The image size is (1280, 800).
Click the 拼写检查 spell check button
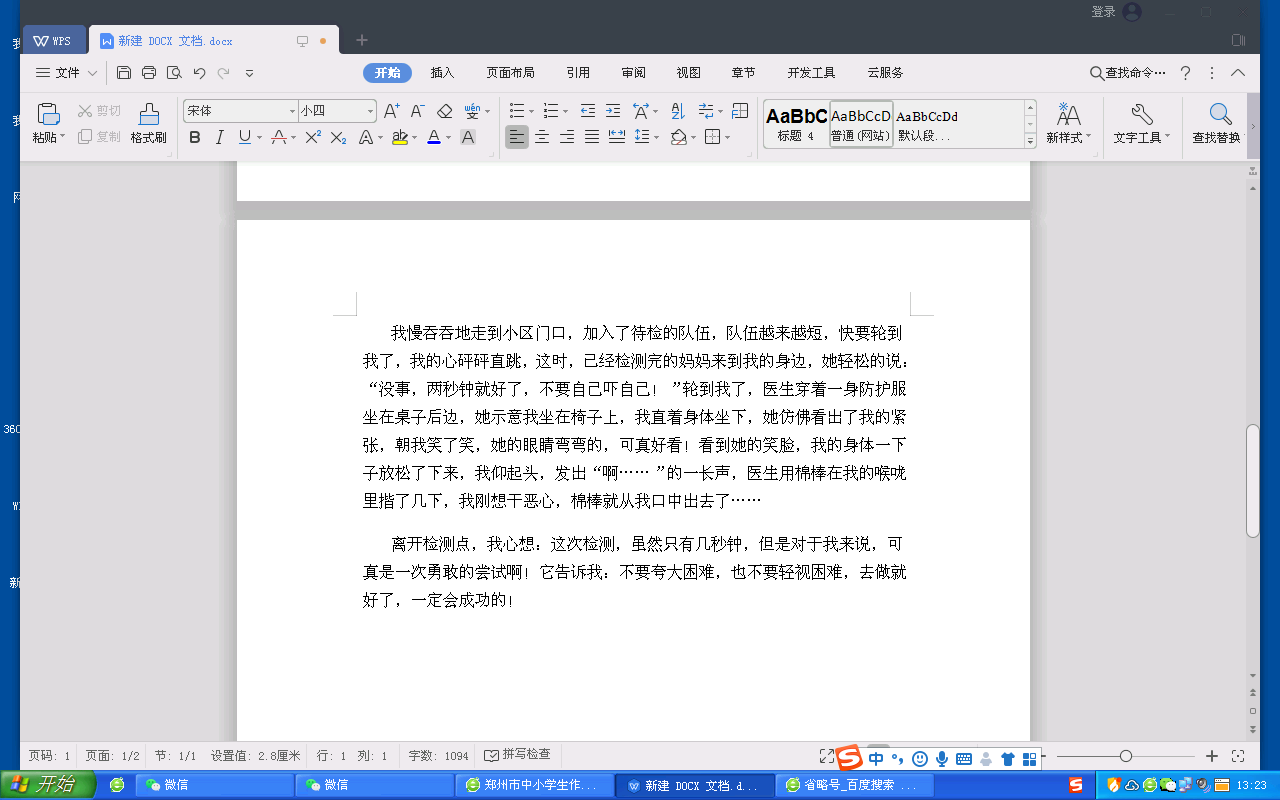[x=517, y=754]
